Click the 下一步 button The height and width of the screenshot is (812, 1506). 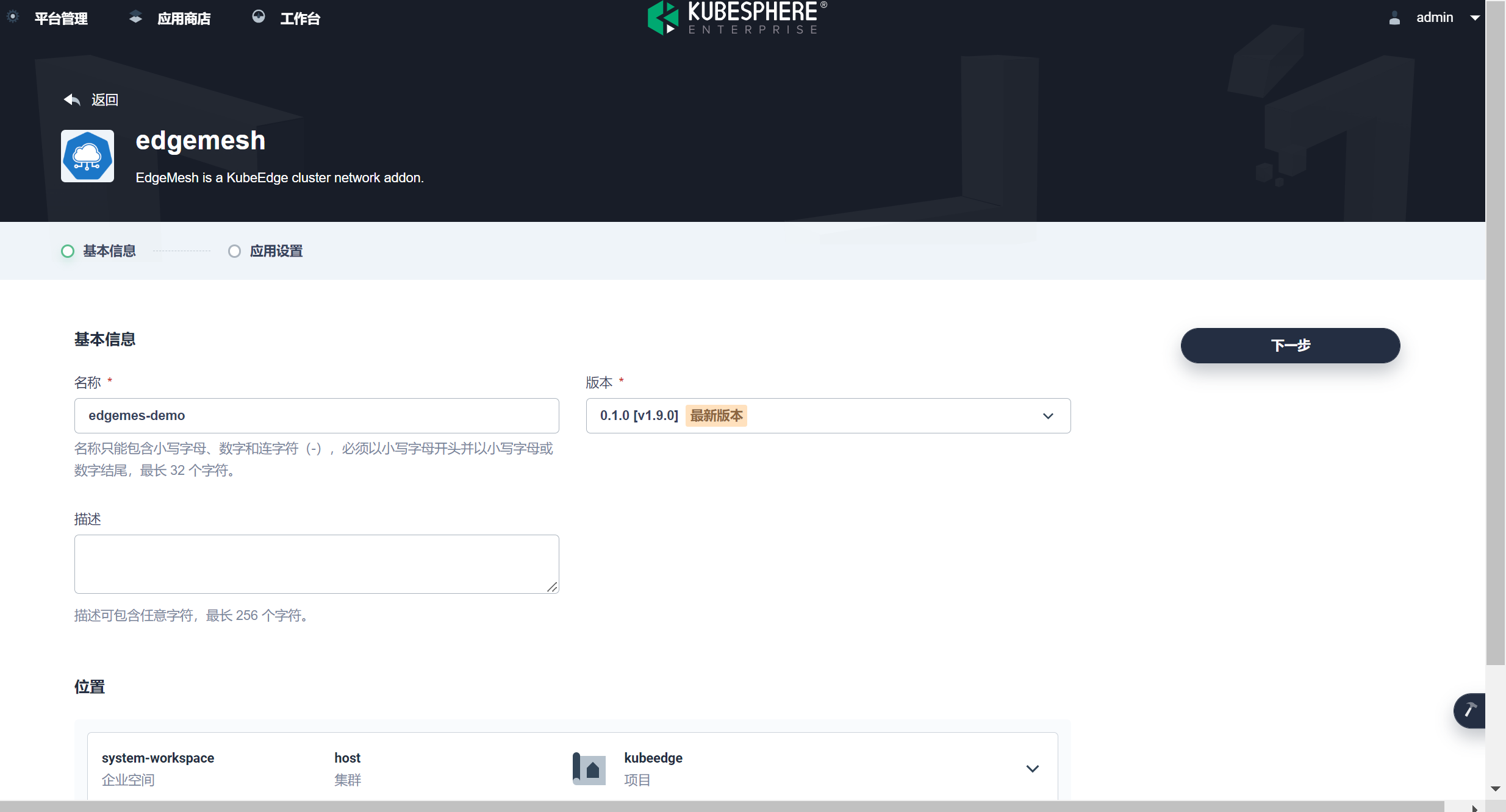1290,346
